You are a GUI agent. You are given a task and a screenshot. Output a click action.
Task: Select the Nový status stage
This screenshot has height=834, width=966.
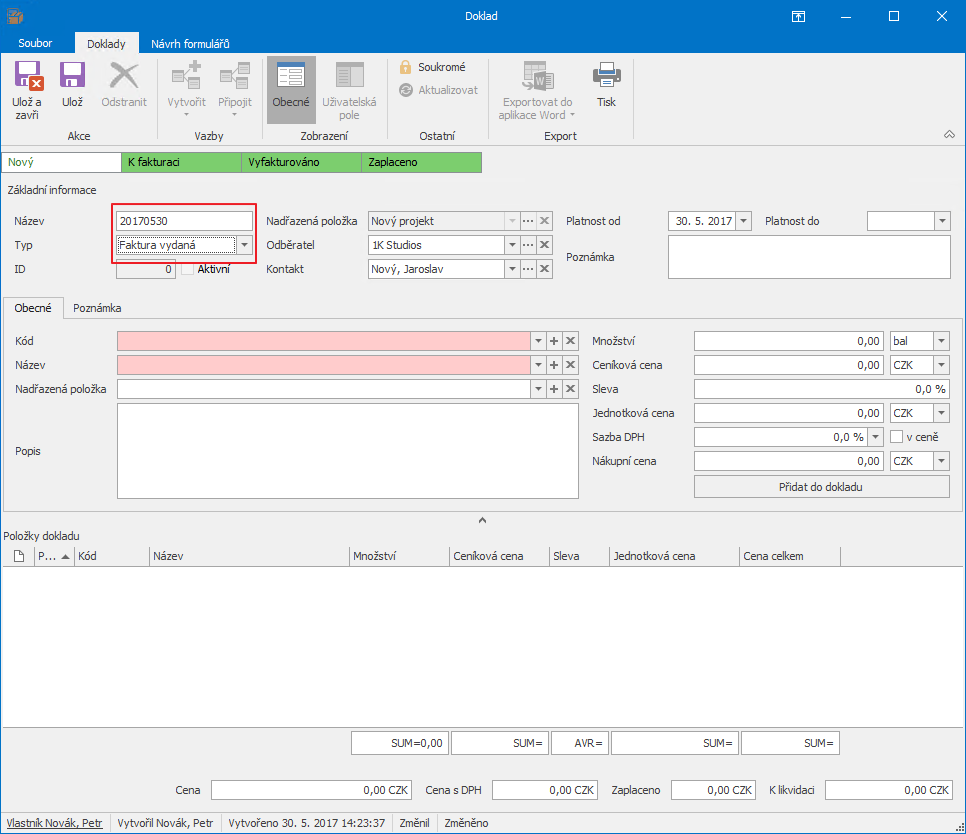point(62,162)
